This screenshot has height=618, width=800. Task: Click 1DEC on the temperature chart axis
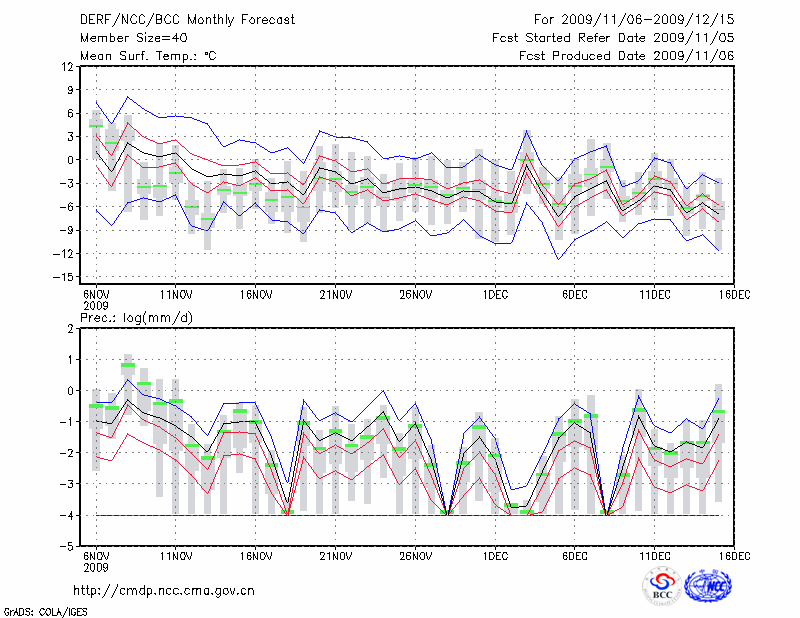click(495, 295)
